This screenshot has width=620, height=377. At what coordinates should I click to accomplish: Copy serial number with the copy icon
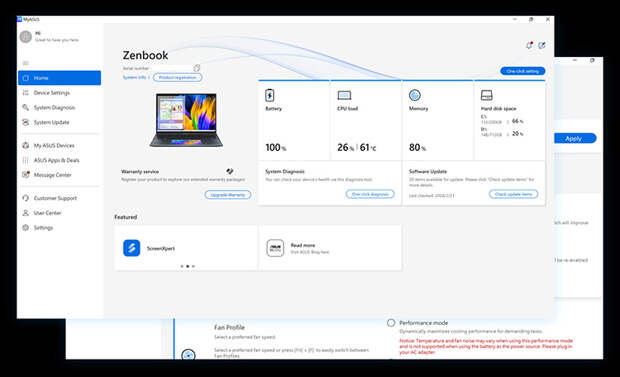(x=197, y=68)
